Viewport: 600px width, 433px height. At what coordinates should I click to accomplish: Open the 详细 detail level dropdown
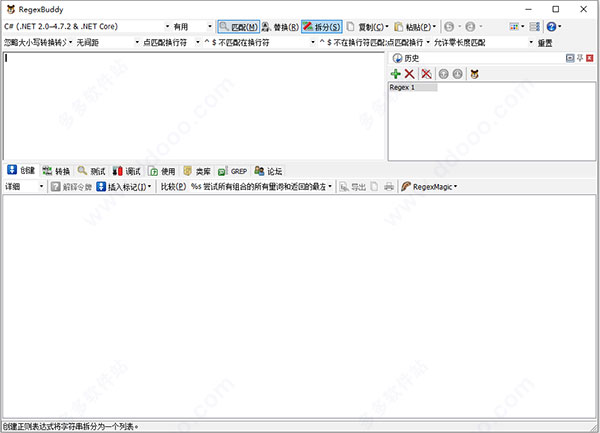click(24, 187)
